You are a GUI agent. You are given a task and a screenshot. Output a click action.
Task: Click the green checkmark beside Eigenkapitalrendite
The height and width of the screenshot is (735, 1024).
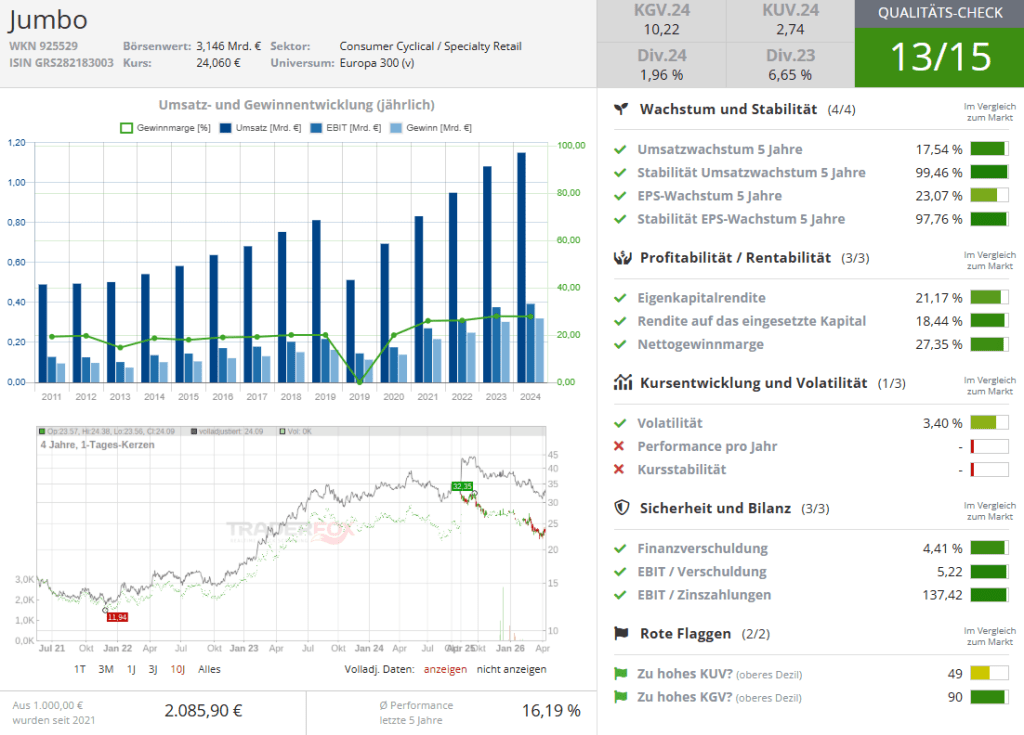(x=620, y=298)
